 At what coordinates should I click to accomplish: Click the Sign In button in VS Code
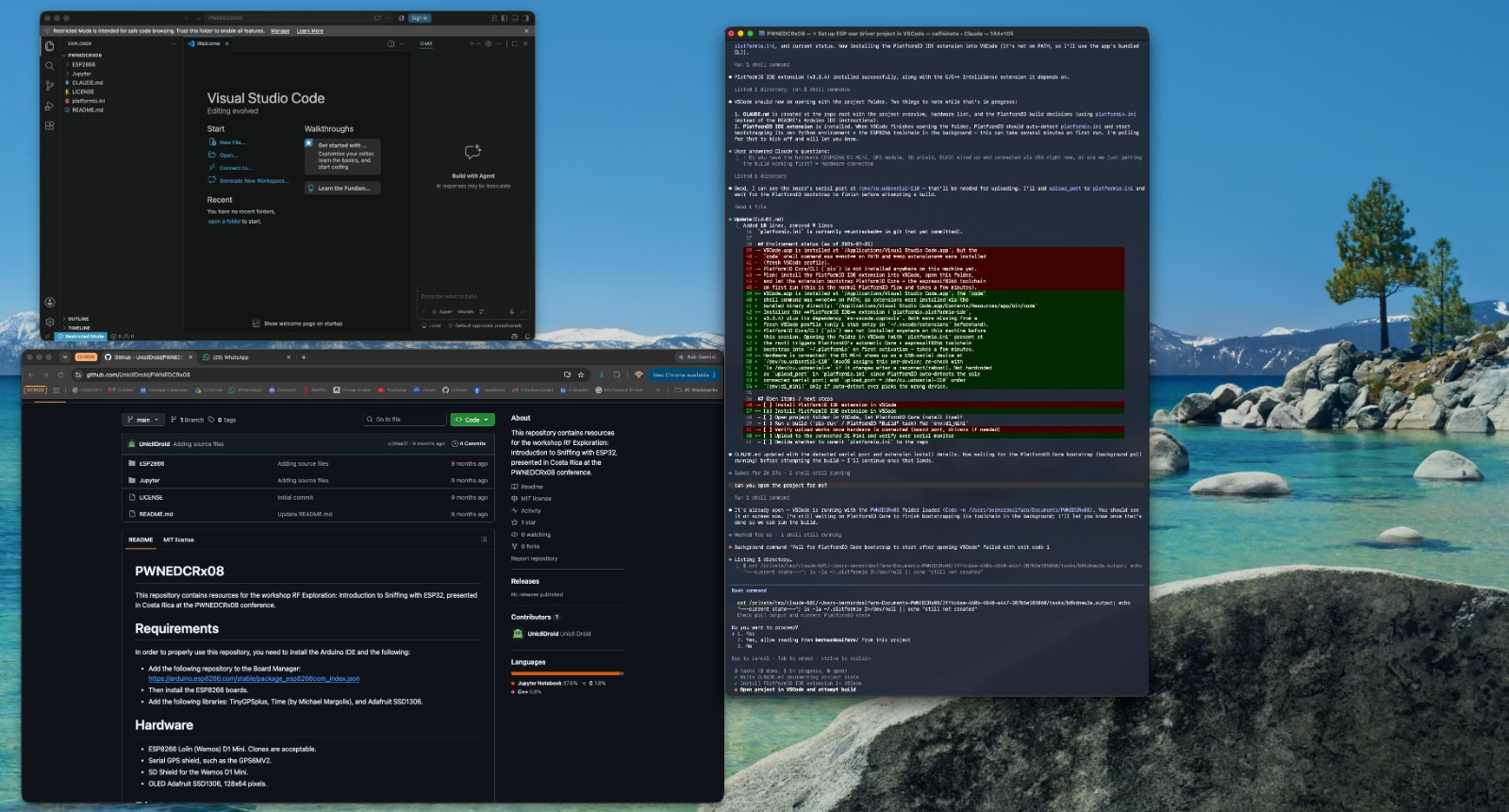[x=420, y=18]
